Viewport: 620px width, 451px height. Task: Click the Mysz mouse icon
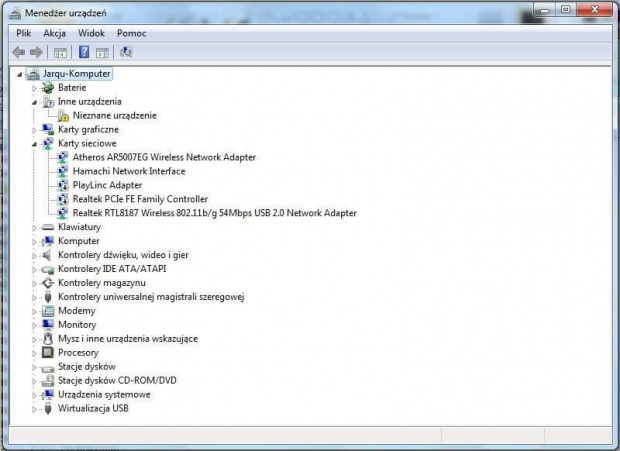point(47,338)
